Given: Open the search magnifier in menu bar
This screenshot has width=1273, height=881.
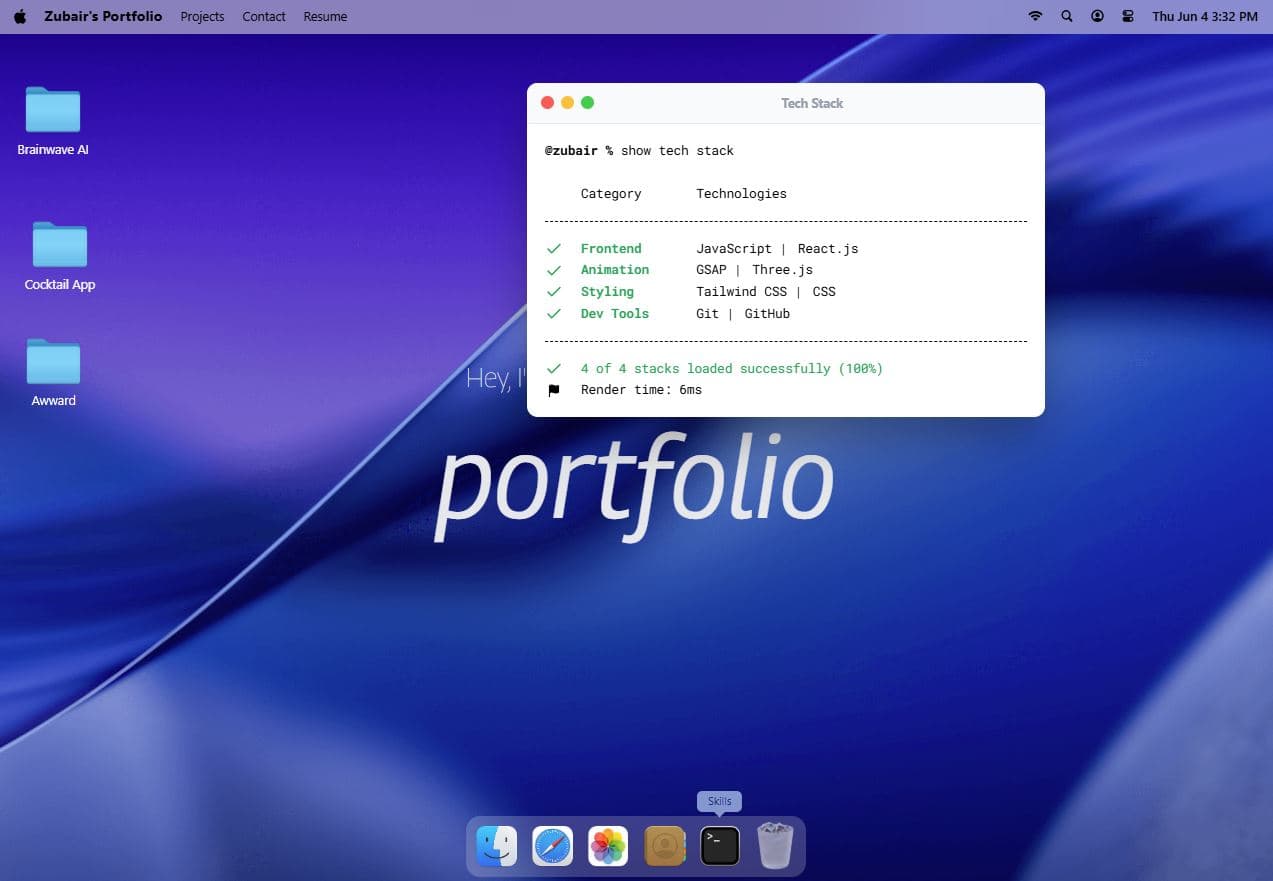Looking at the screenshot, I should (x=1066, y=16).
